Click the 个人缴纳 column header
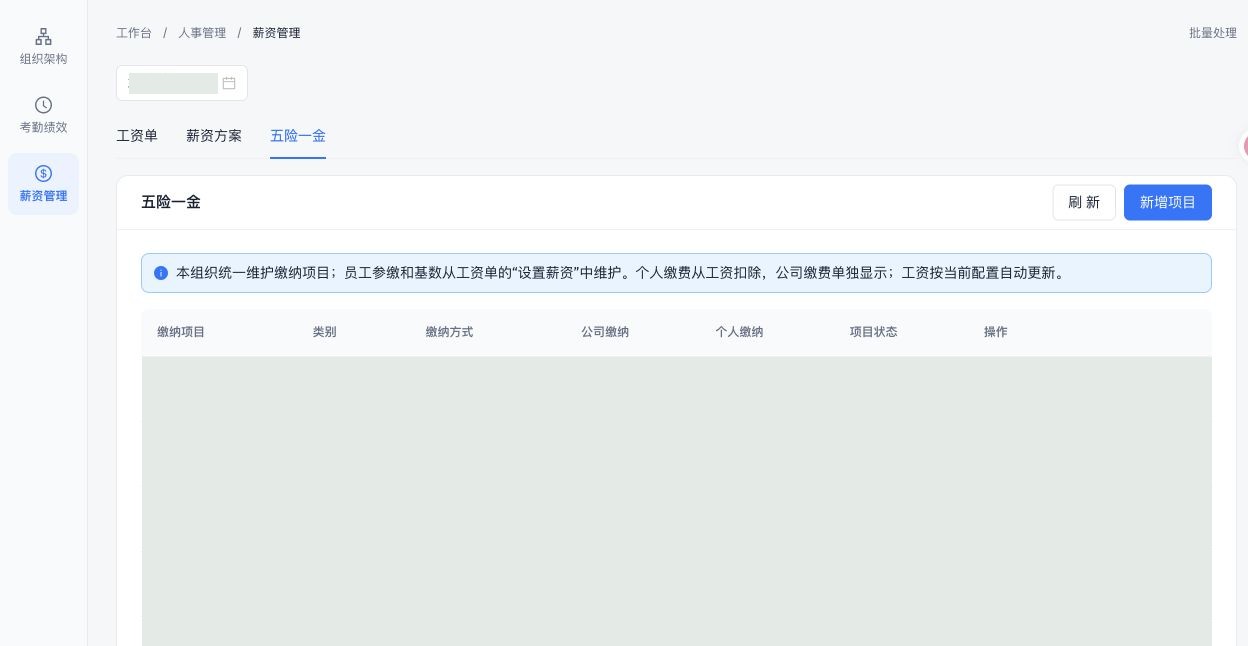Viewport: 1248px width, 646px height. click(x=739, y=332)
